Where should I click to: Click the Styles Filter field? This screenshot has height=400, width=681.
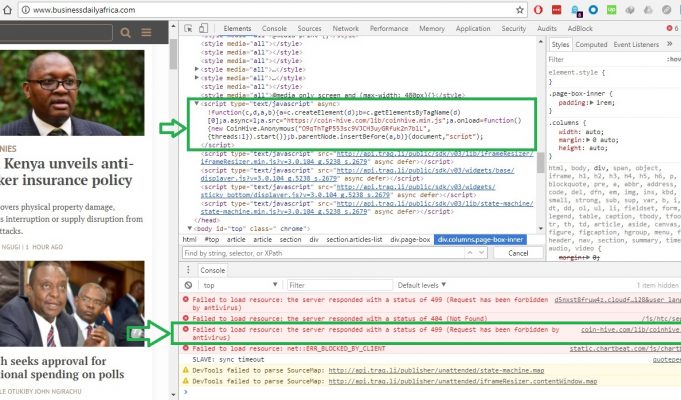606,60
